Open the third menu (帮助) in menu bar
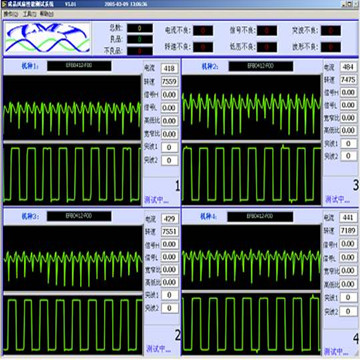Image resolution: width=360 pixels, height=360 pixels. [47, 14]
